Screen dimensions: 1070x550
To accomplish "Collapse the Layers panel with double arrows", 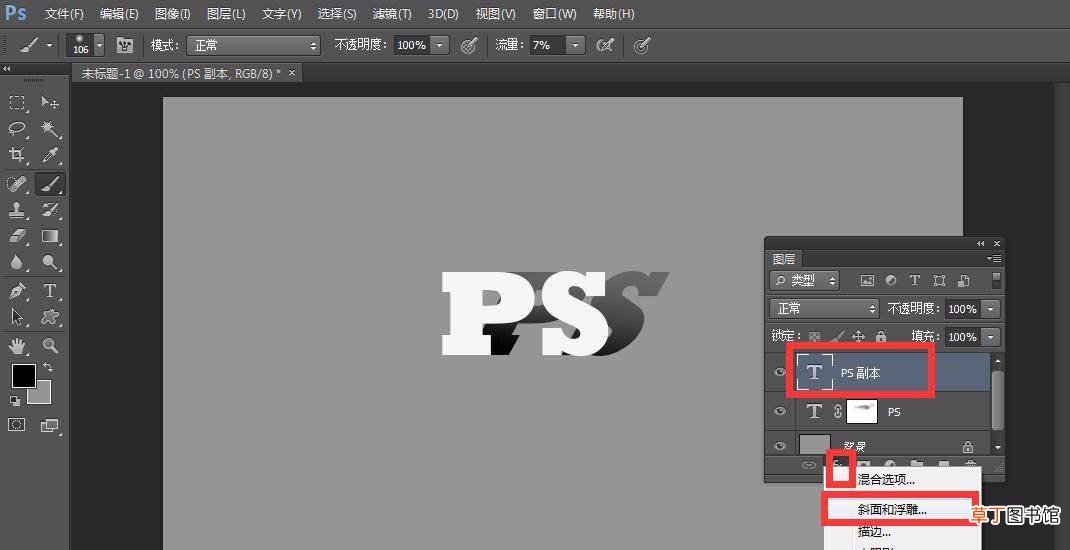I will (981, 243).
